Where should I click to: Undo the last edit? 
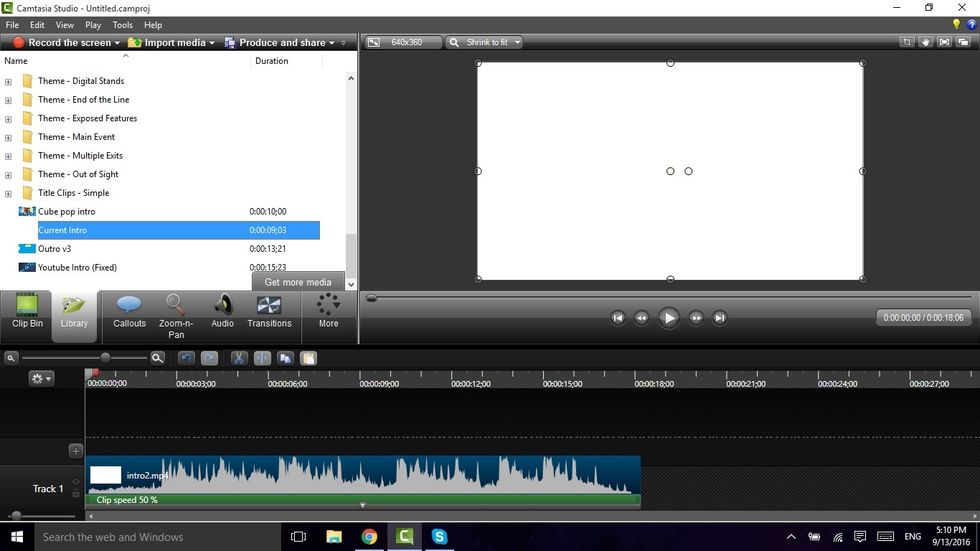click(x=186, y=358)
